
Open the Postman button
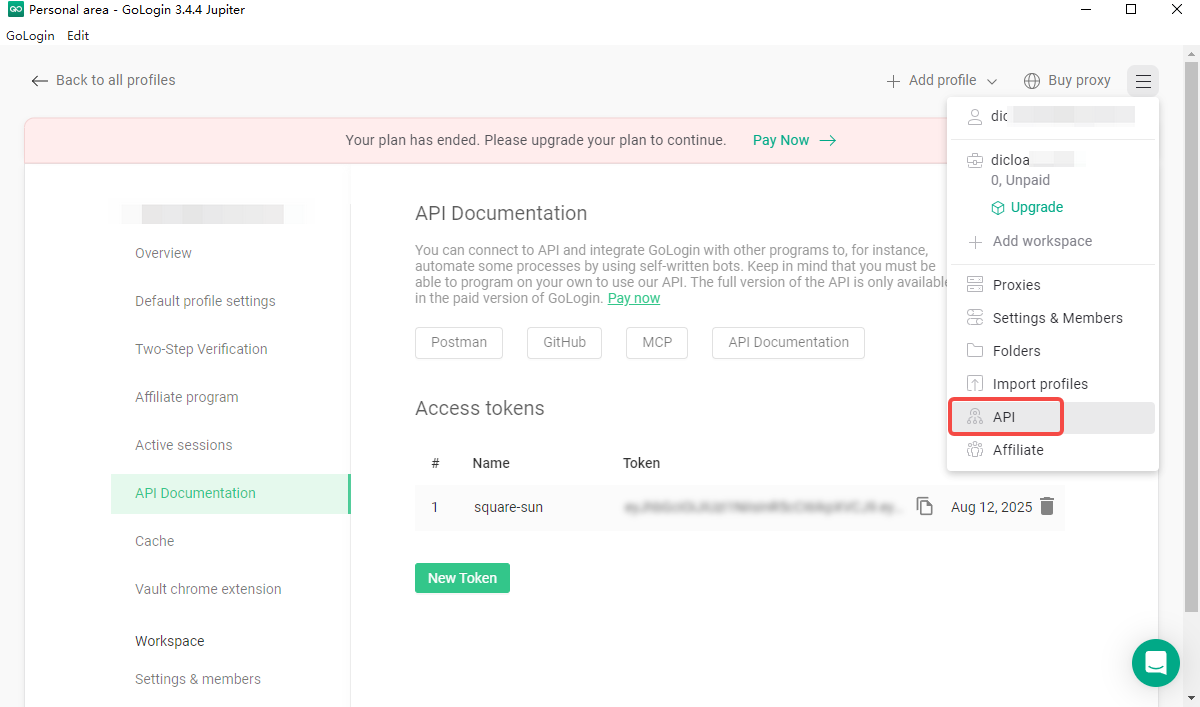(459, 342)
